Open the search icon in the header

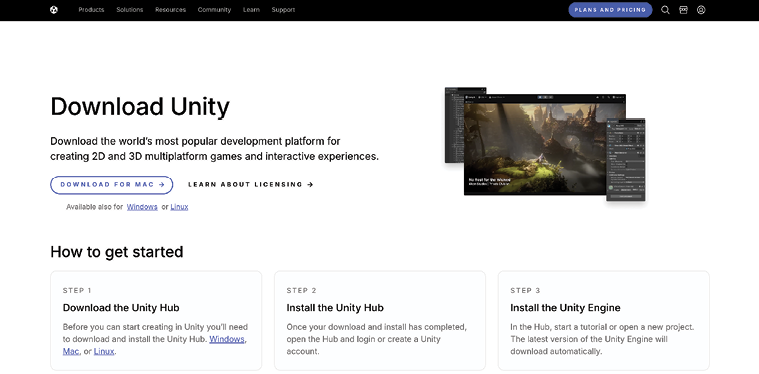[665, 10]
